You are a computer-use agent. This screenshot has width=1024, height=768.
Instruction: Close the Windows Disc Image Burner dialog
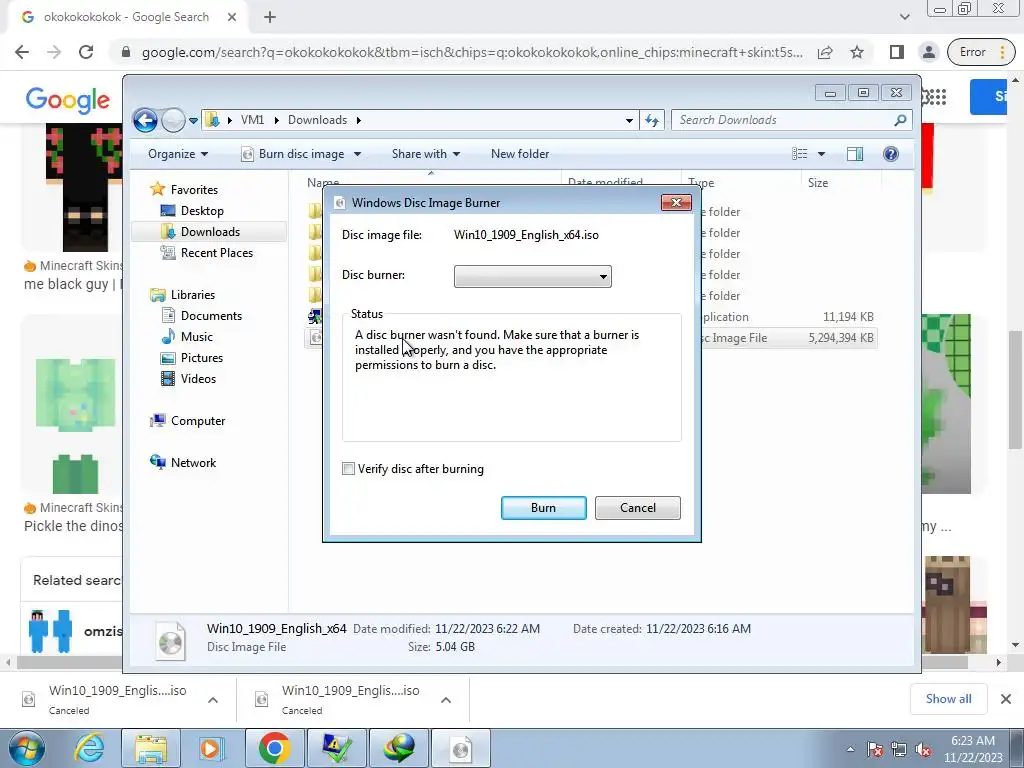point(676,202)
